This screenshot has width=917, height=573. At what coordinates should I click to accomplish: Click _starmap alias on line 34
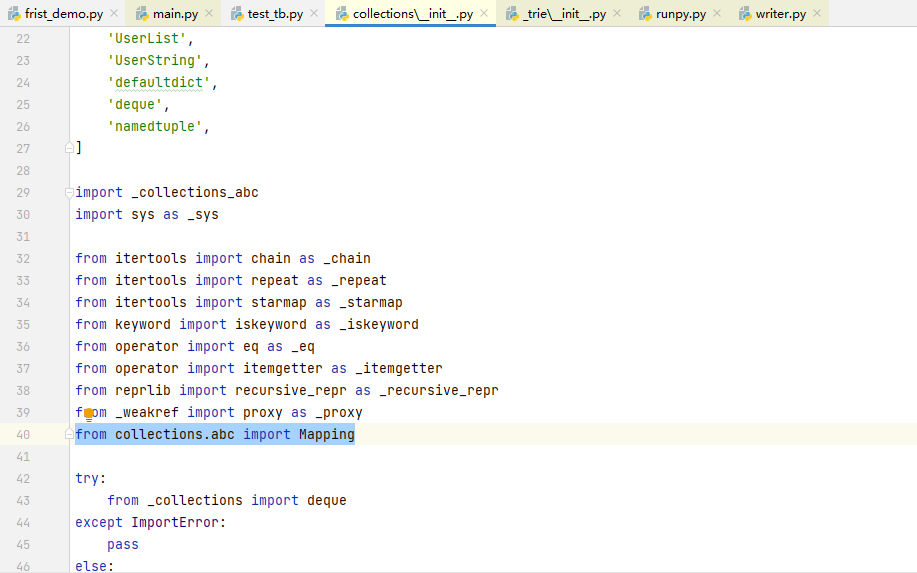[371, 302]
